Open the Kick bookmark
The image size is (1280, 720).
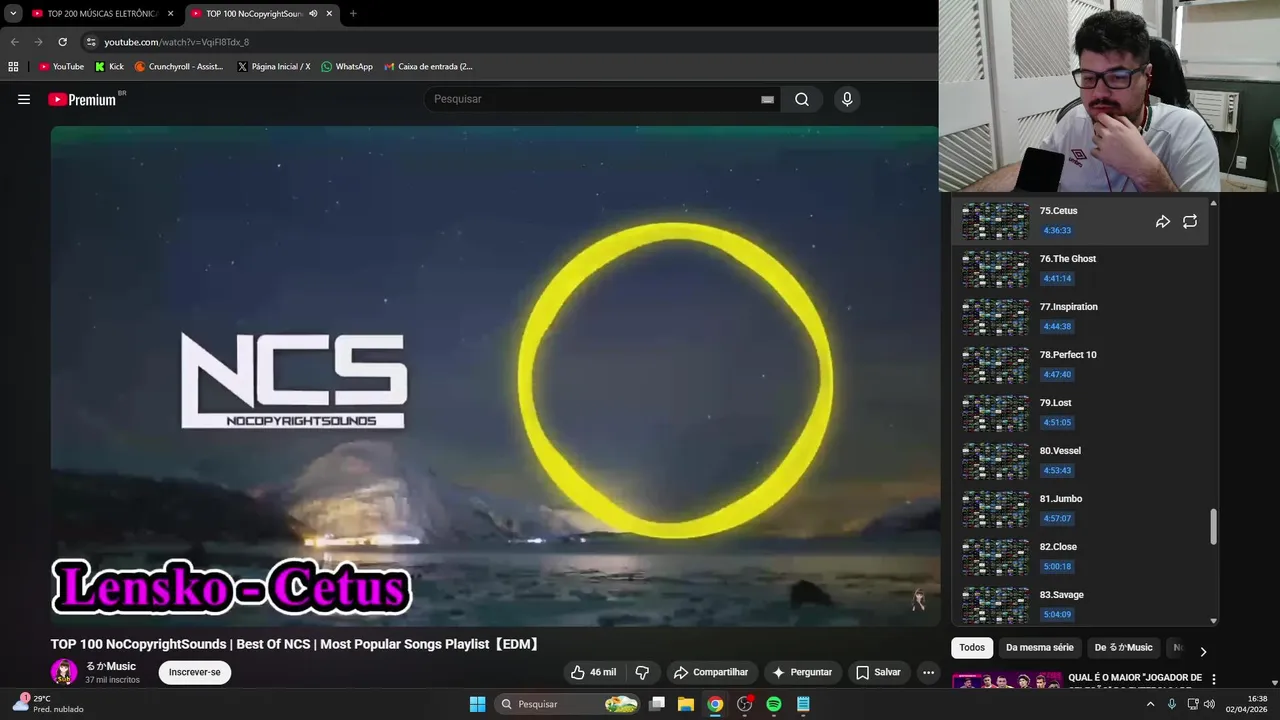[x=109, y=67]
